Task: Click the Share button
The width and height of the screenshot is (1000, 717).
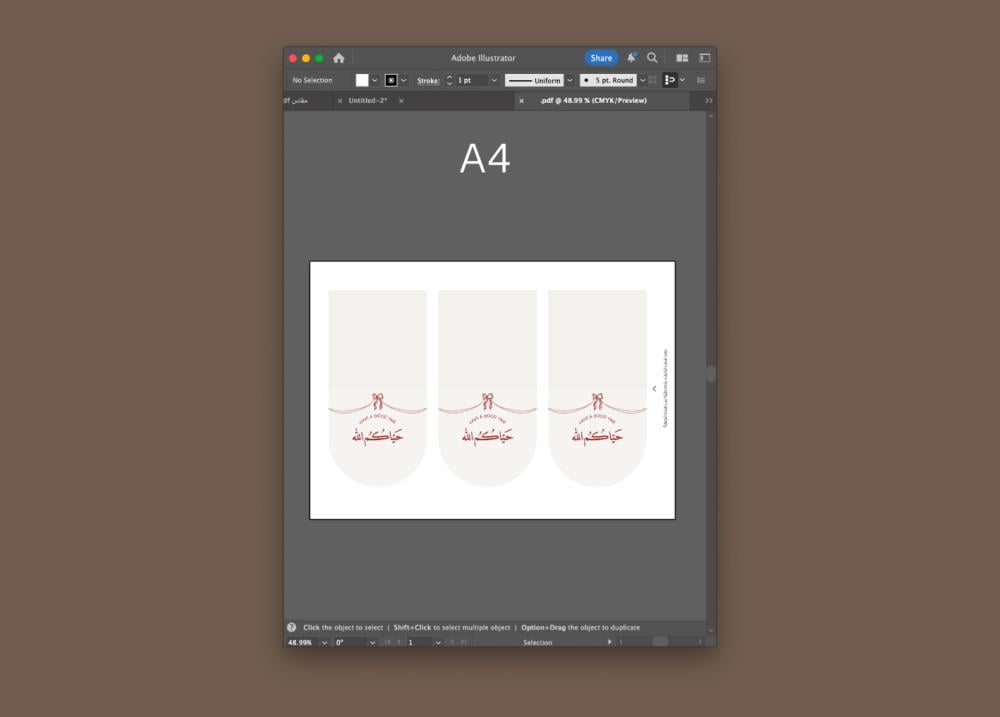Action: [601, 58]
